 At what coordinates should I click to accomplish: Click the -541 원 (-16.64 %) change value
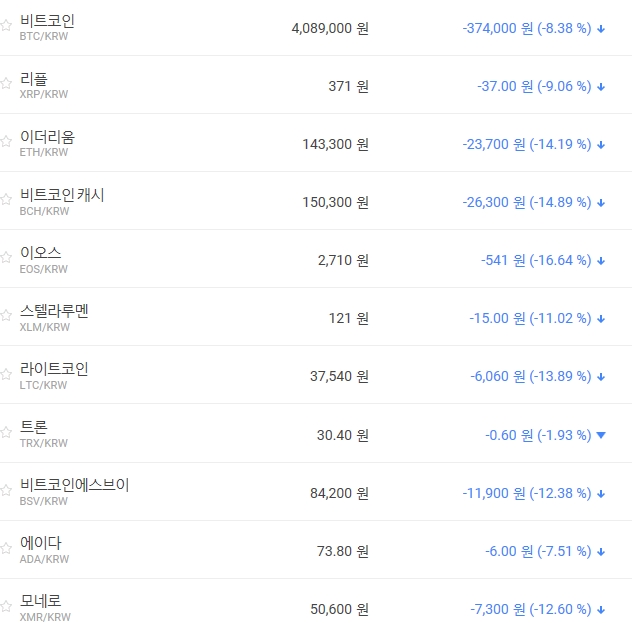pyautogui.click(x=535, y=260)
